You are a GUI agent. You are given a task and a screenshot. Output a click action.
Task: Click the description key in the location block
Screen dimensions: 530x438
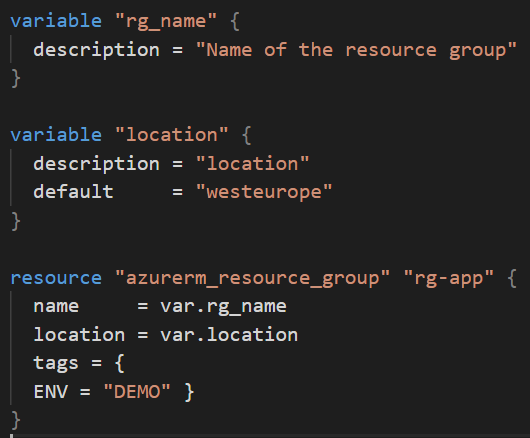point(96,164)
